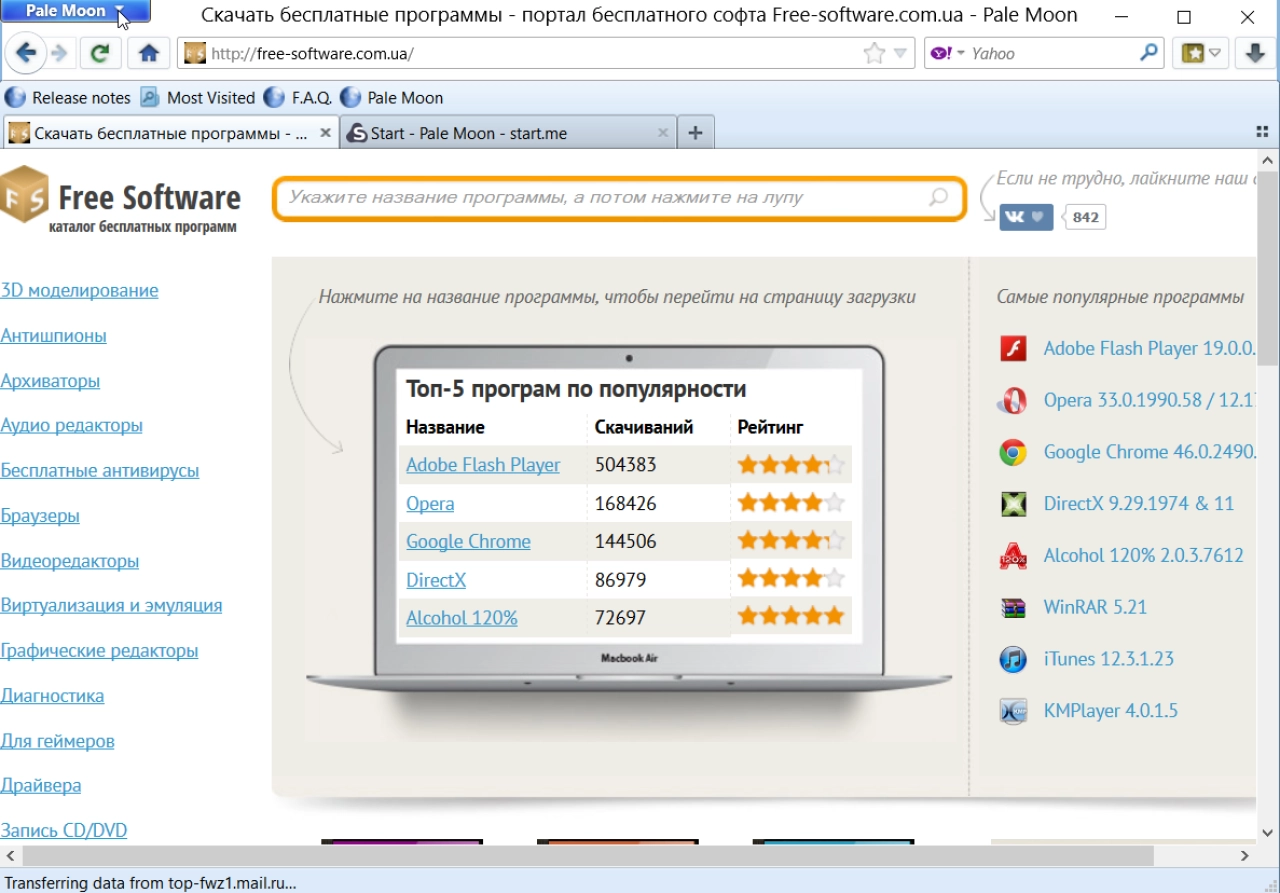Click the DirectX icon in popular list
The height and width of the screenshot is (893, 1280).
(1013, 504)
